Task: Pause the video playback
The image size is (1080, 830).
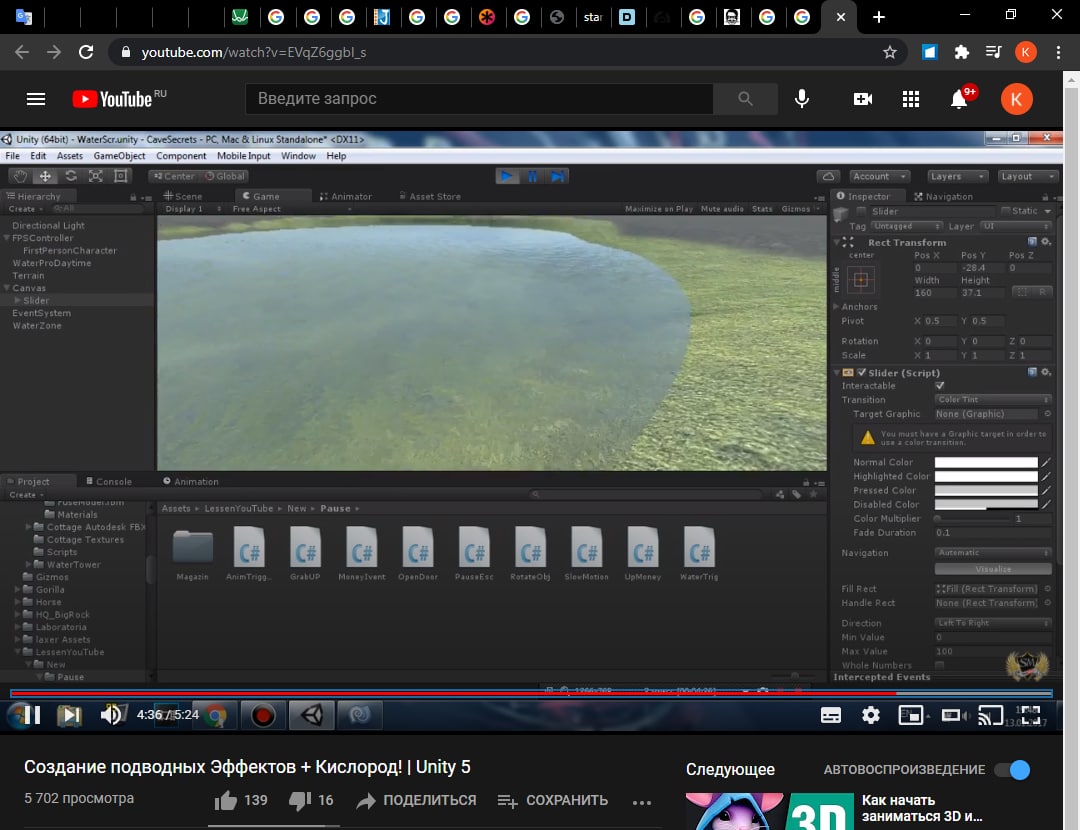Action: point(31,715)
